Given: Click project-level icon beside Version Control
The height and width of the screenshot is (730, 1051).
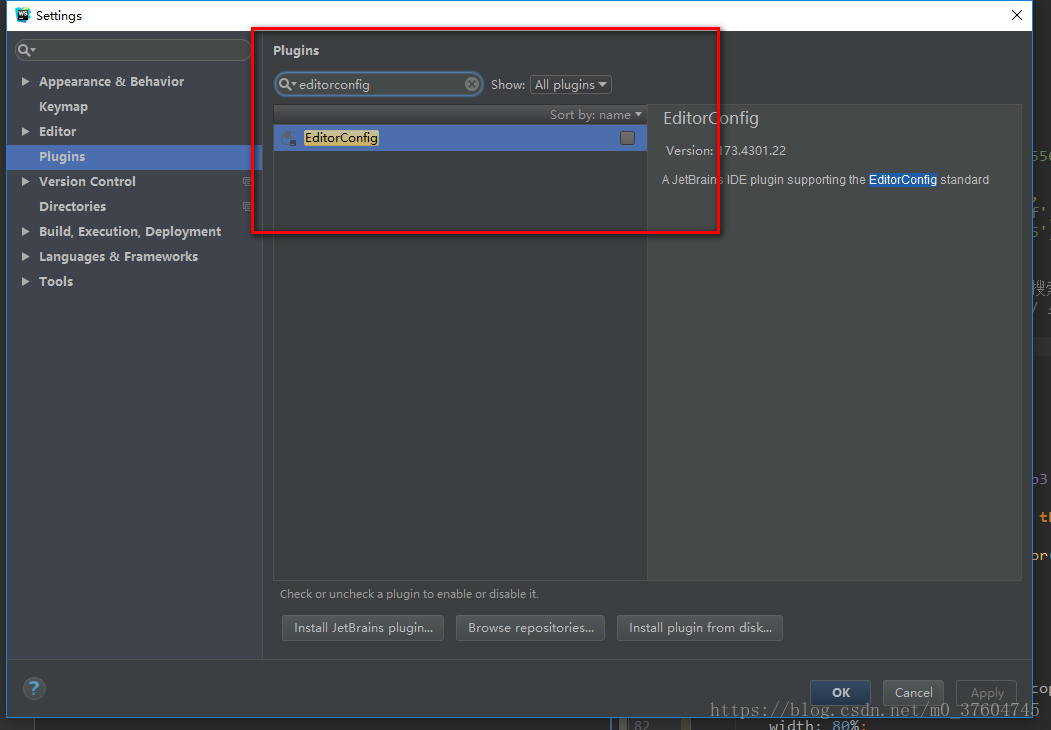Looking at the screenshot, I should [247, 182].
